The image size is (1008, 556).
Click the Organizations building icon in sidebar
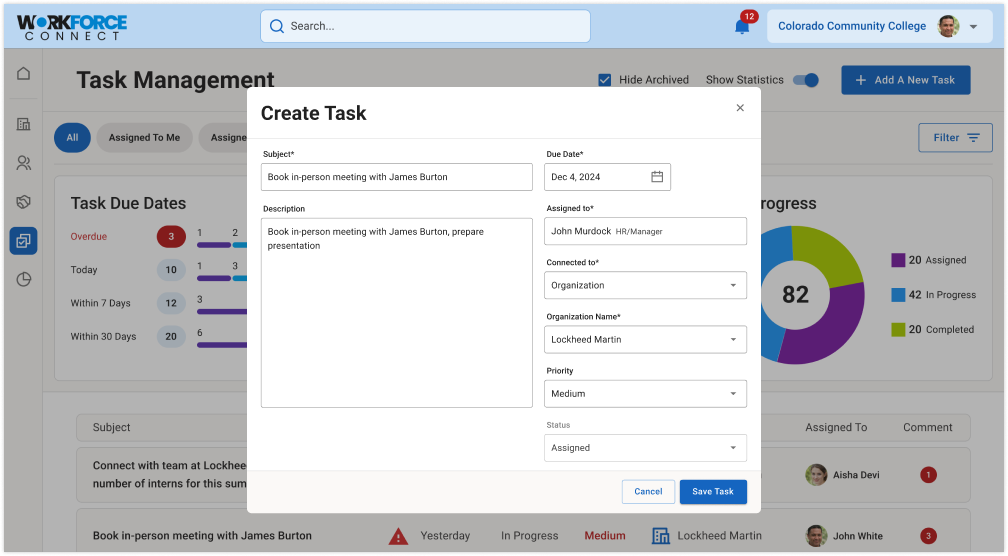tap(23, 124)
